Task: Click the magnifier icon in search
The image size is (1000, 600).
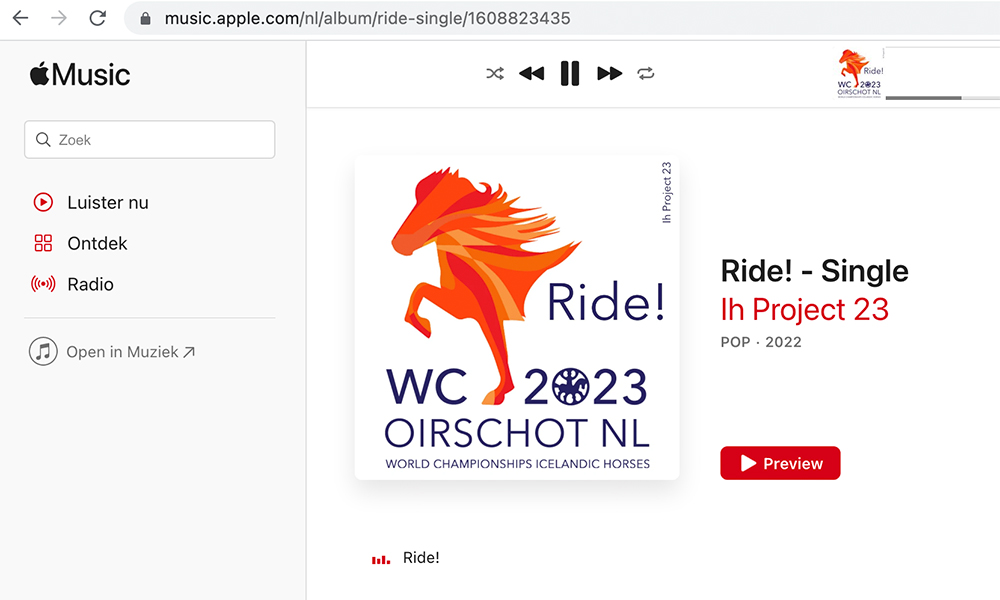Action: pos(43,140)
